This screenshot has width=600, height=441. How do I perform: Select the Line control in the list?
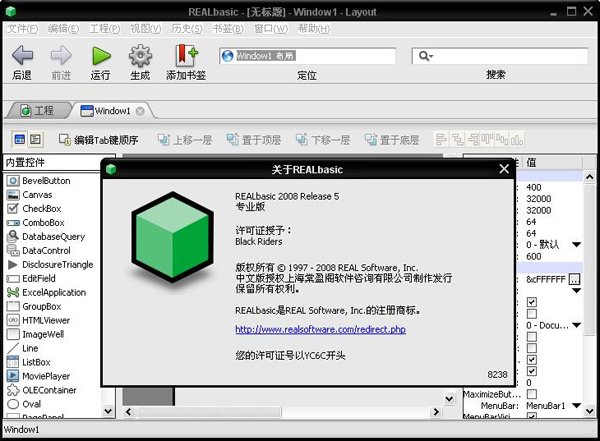tap(23, 348)
